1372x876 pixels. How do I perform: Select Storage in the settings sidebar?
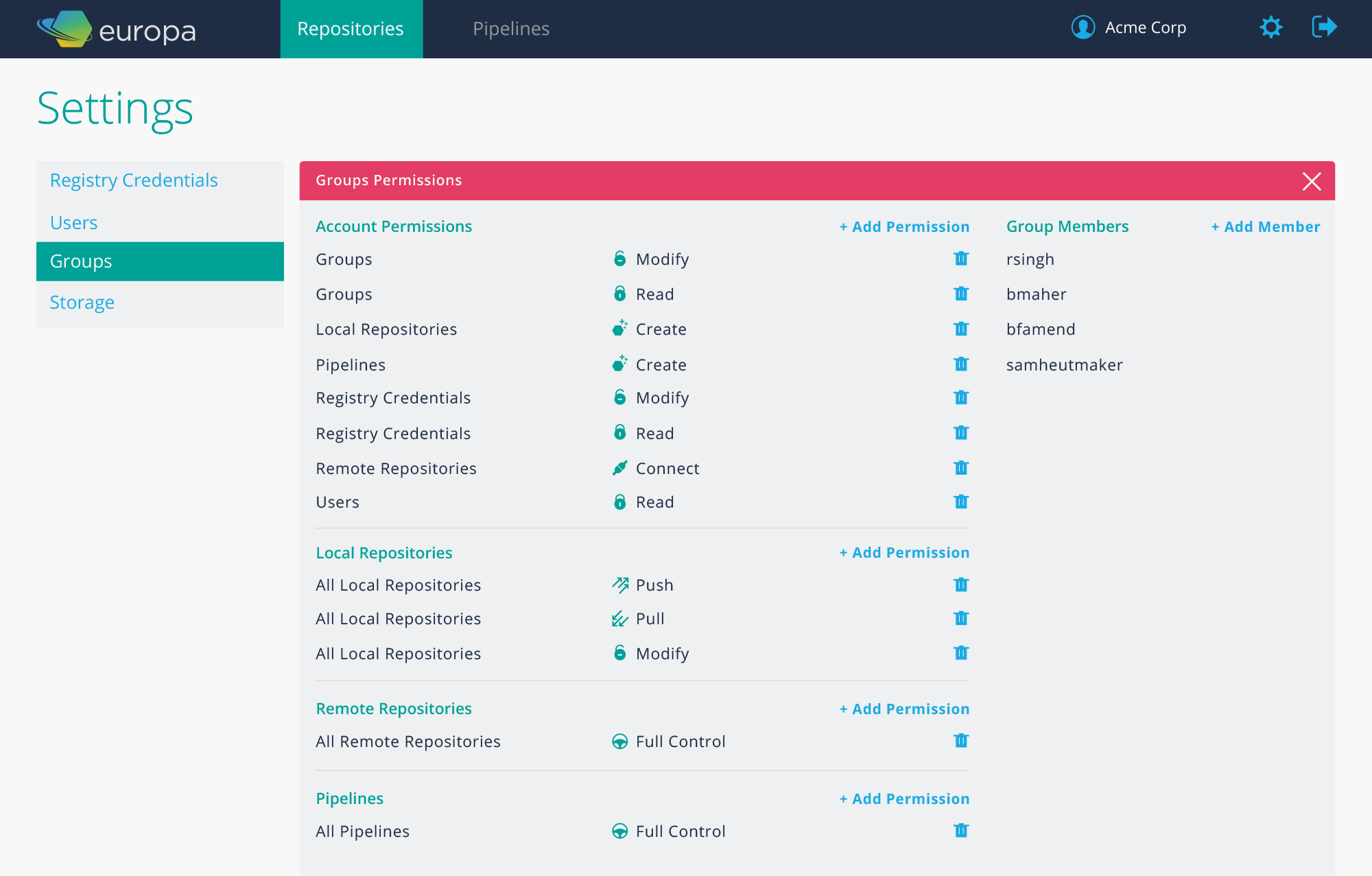pyautogui.click(x=82, y=303)
